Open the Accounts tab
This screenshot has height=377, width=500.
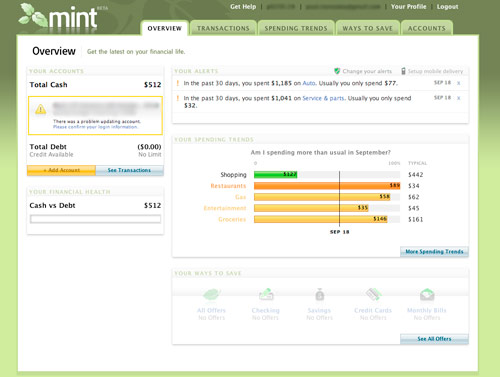click(427, 28)
